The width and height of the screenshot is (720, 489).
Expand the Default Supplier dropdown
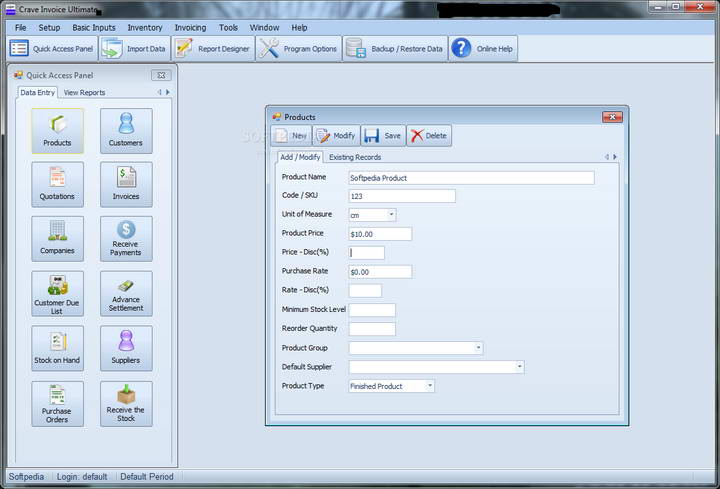coord(519,367)
